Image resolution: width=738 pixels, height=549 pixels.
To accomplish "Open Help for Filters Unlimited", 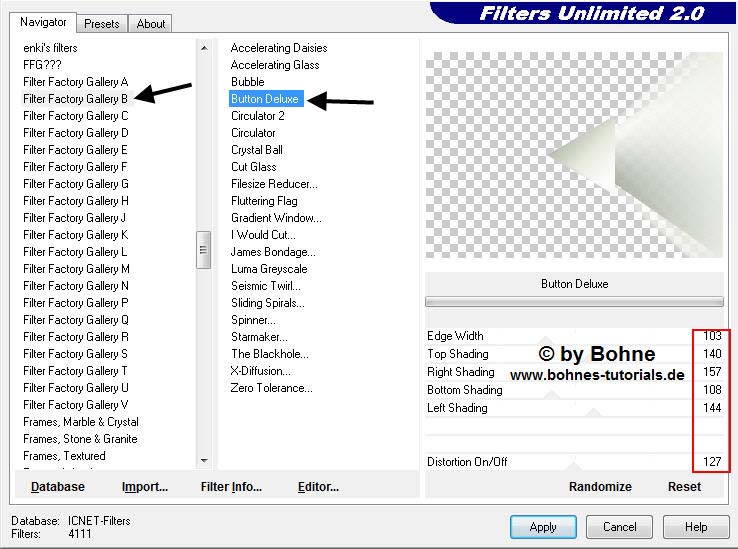I will pyautogui.click(x=696, y=527).
